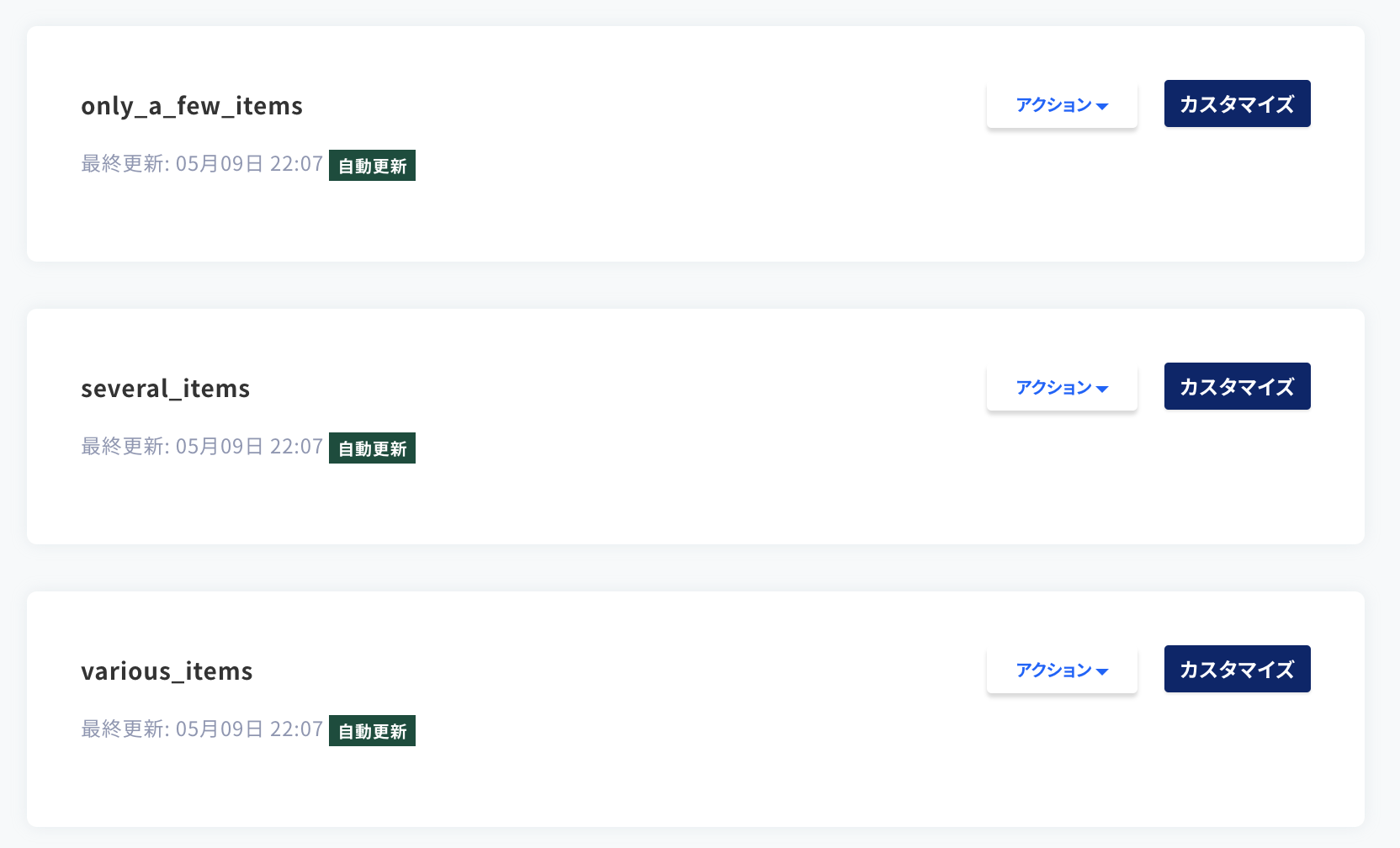The width and height of the screenshot is (1400, 848).
Task: Select the several_items title
Action: point(166,389)
